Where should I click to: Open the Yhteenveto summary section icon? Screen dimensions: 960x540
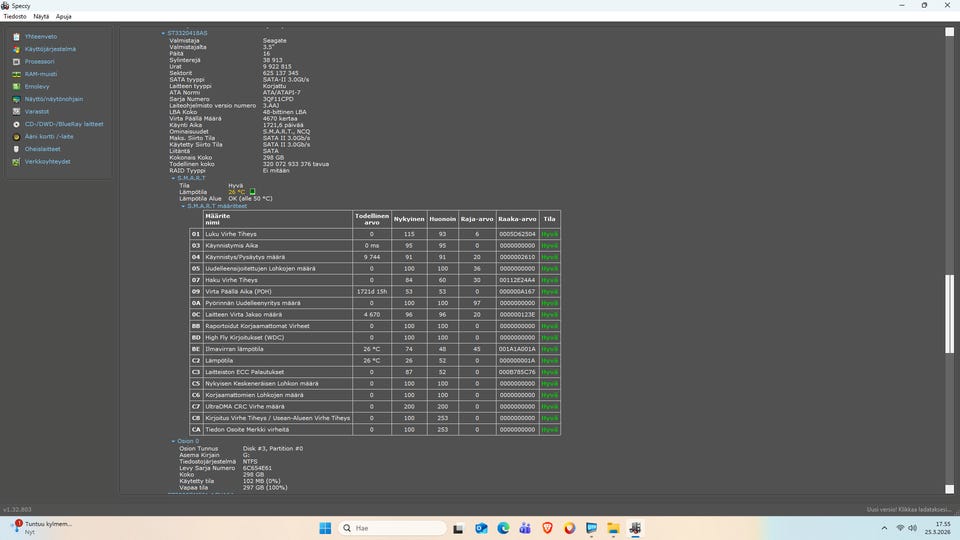tap(16, 36)
